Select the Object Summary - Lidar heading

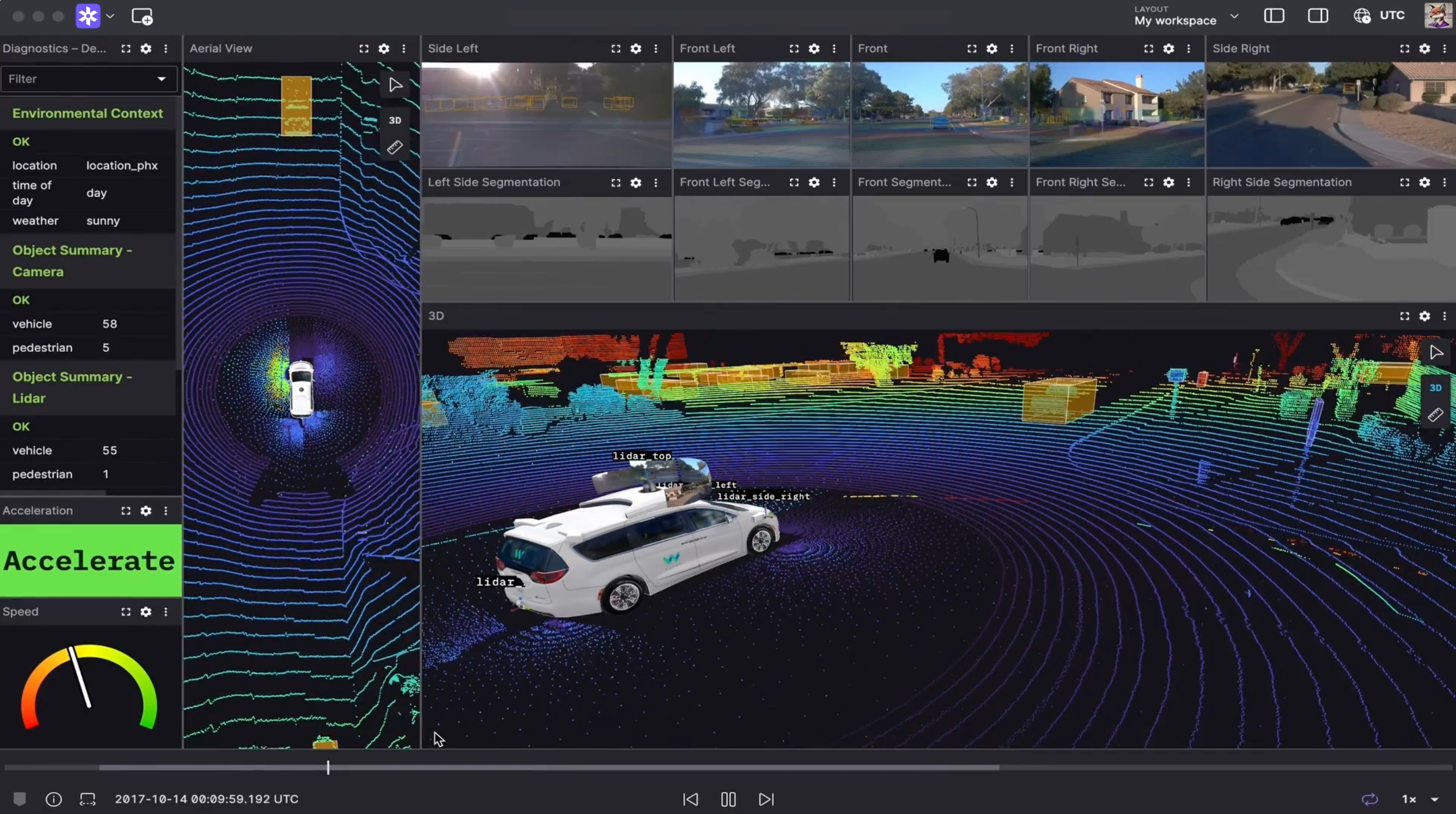72,388
